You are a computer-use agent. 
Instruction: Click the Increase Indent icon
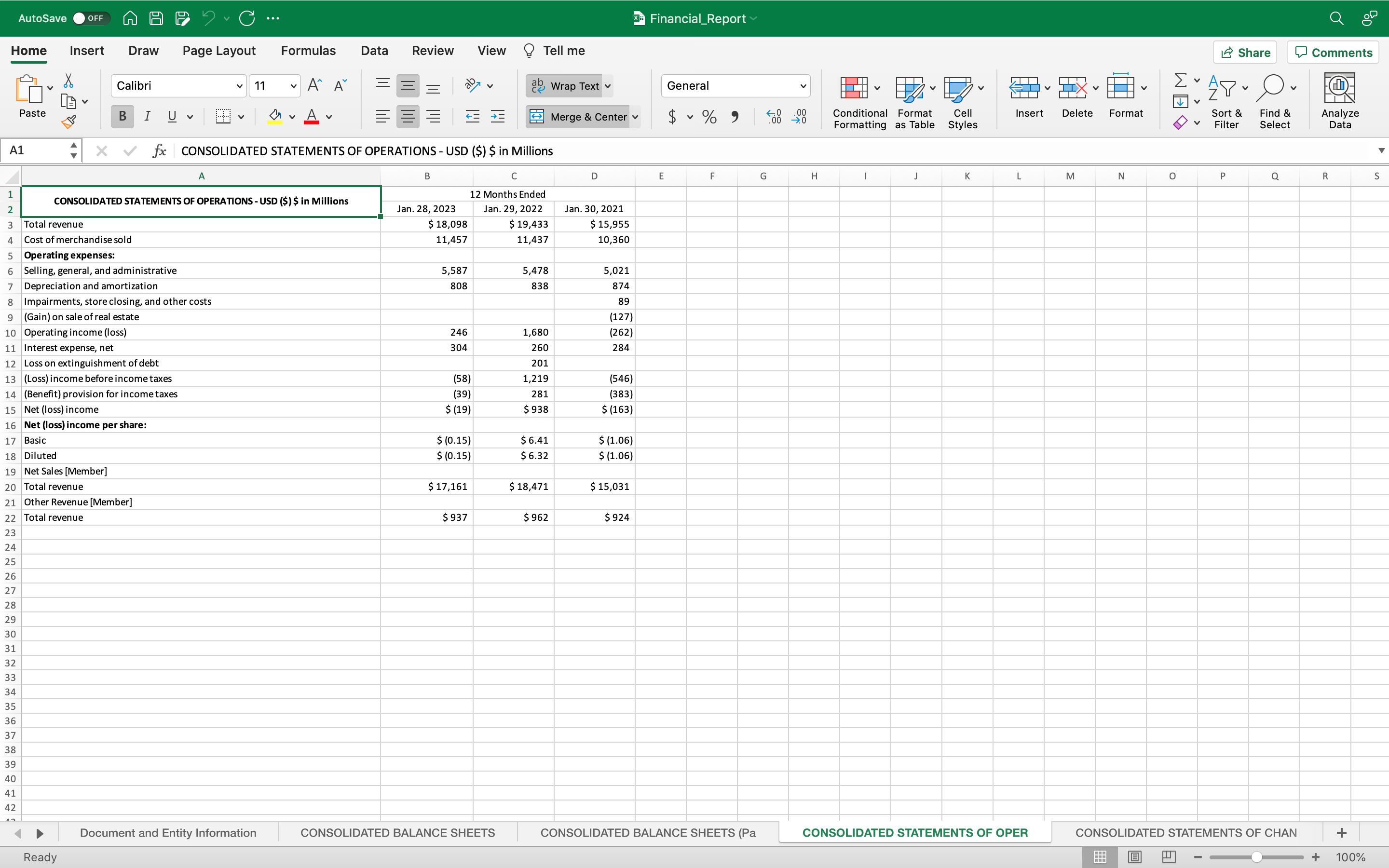[x=498, y=117]
